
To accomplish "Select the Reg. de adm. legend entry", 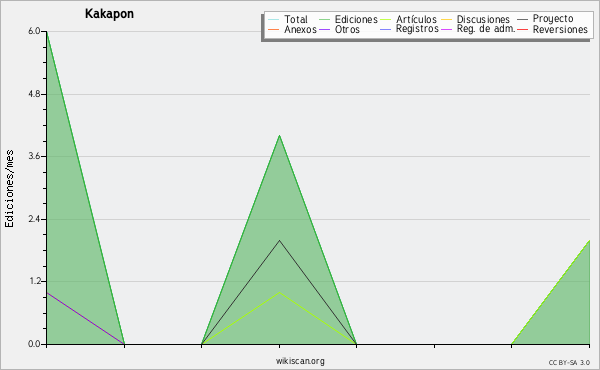I will point(486,29).
